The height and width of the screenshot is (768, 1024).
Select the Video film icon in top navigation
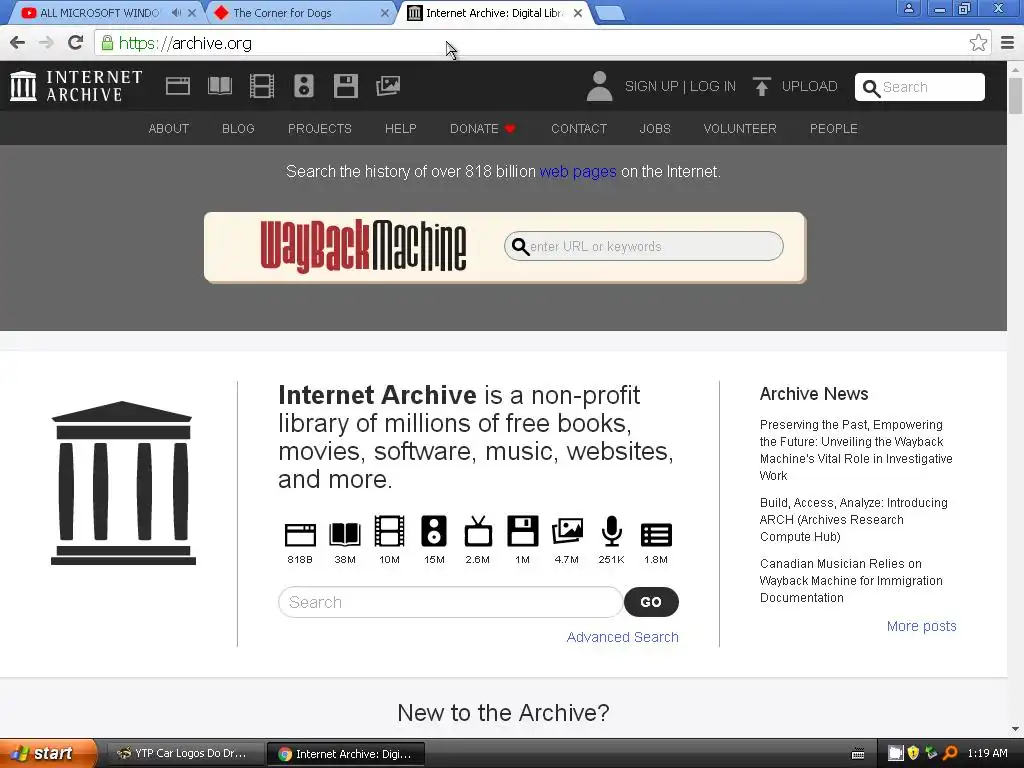point(262,86)
